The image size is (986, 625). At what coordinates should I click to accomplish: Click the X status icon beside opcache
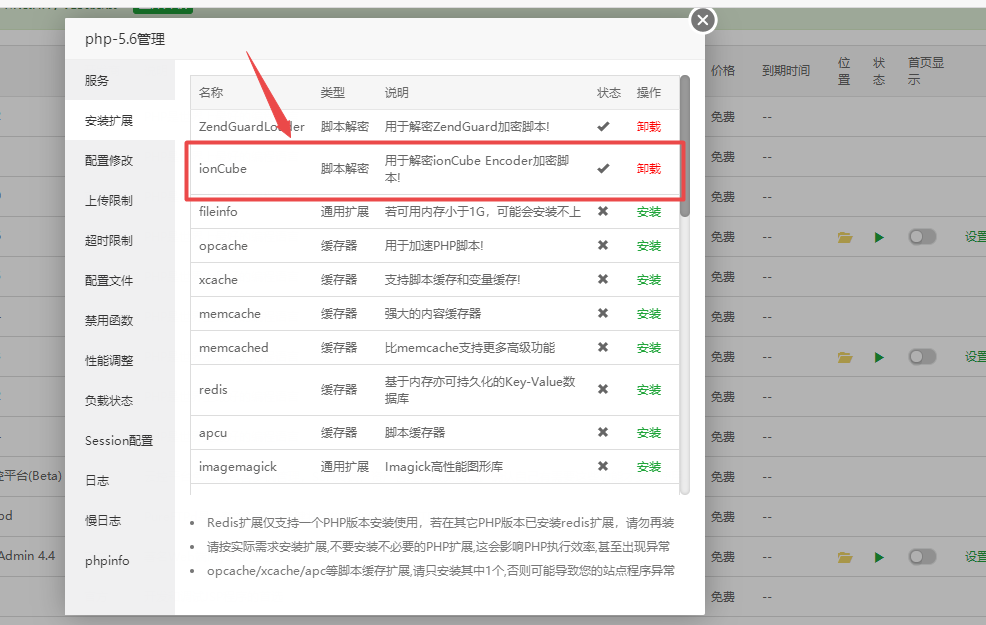click(604, 245)
